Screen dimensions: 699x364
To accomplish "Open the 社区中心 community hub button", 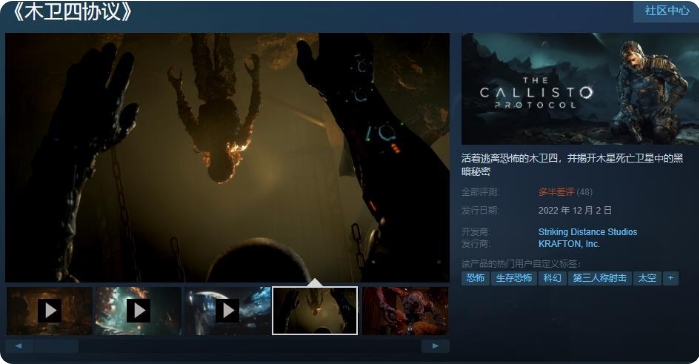I will coord(666,11).
